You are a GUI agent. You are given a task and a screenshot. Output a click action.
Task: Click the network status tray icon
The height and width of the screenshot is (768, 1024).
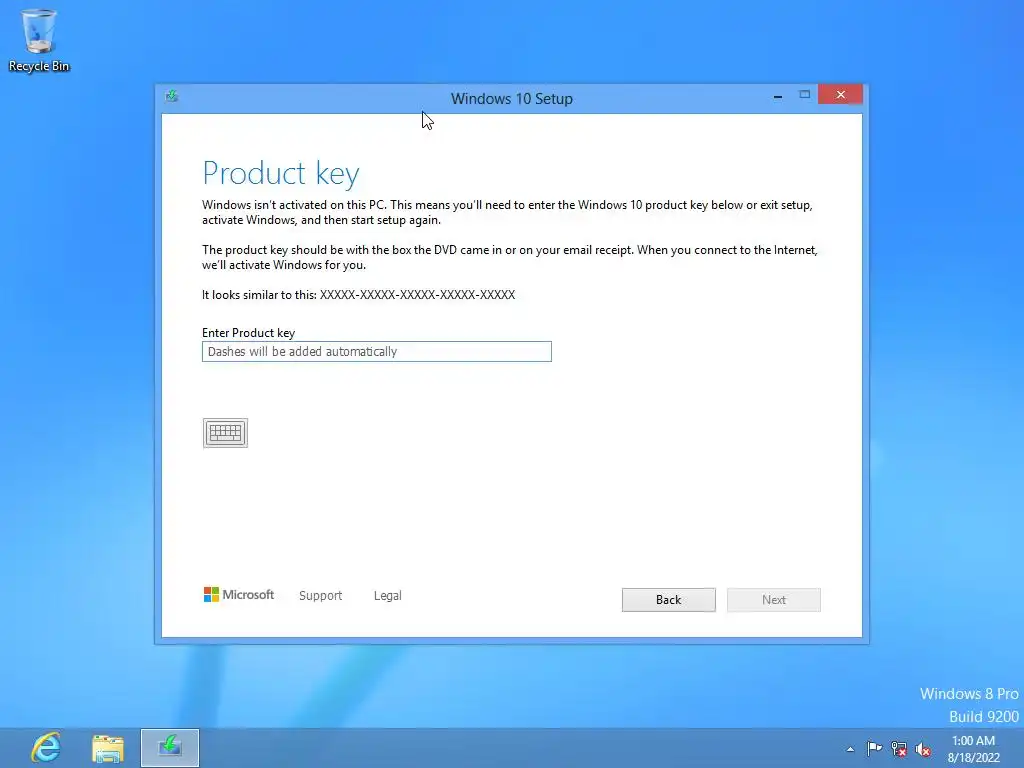point(899,749)
